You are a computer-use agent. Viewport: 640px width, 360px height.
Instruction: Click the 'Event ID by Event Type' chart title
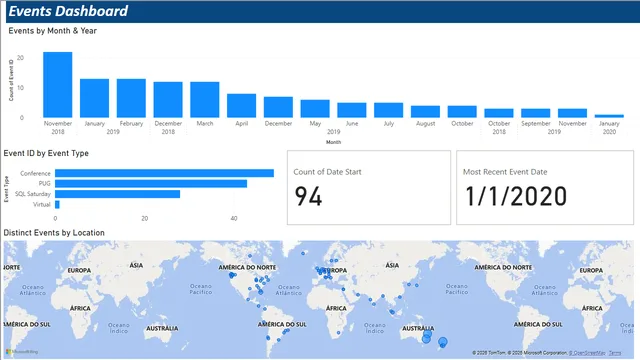pos(46,153)
